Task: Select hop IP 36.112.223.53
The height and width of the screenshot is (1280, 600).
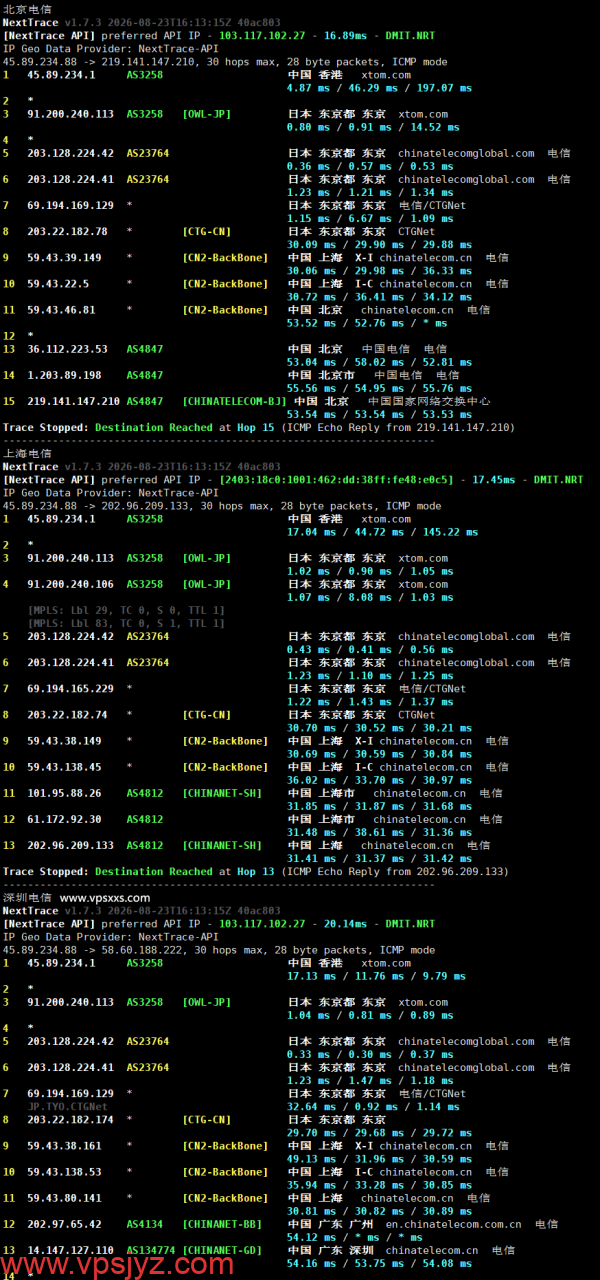Action: pos(67,349)
